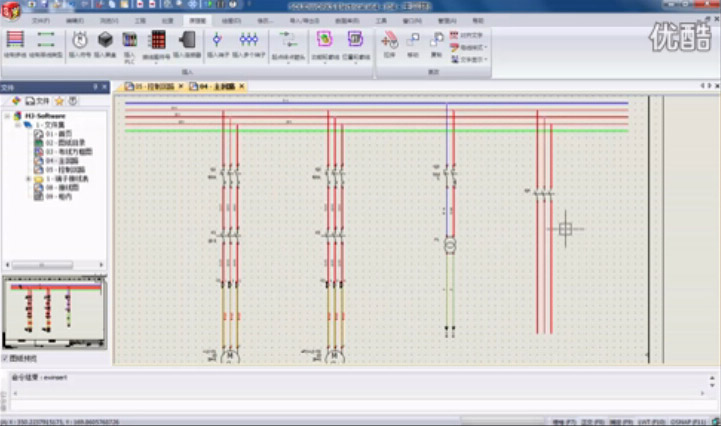This screenshot has height=426, width=721.
Task: Click the insert single terminal icon
Action: pyautogui.click(x=217, y=39)
